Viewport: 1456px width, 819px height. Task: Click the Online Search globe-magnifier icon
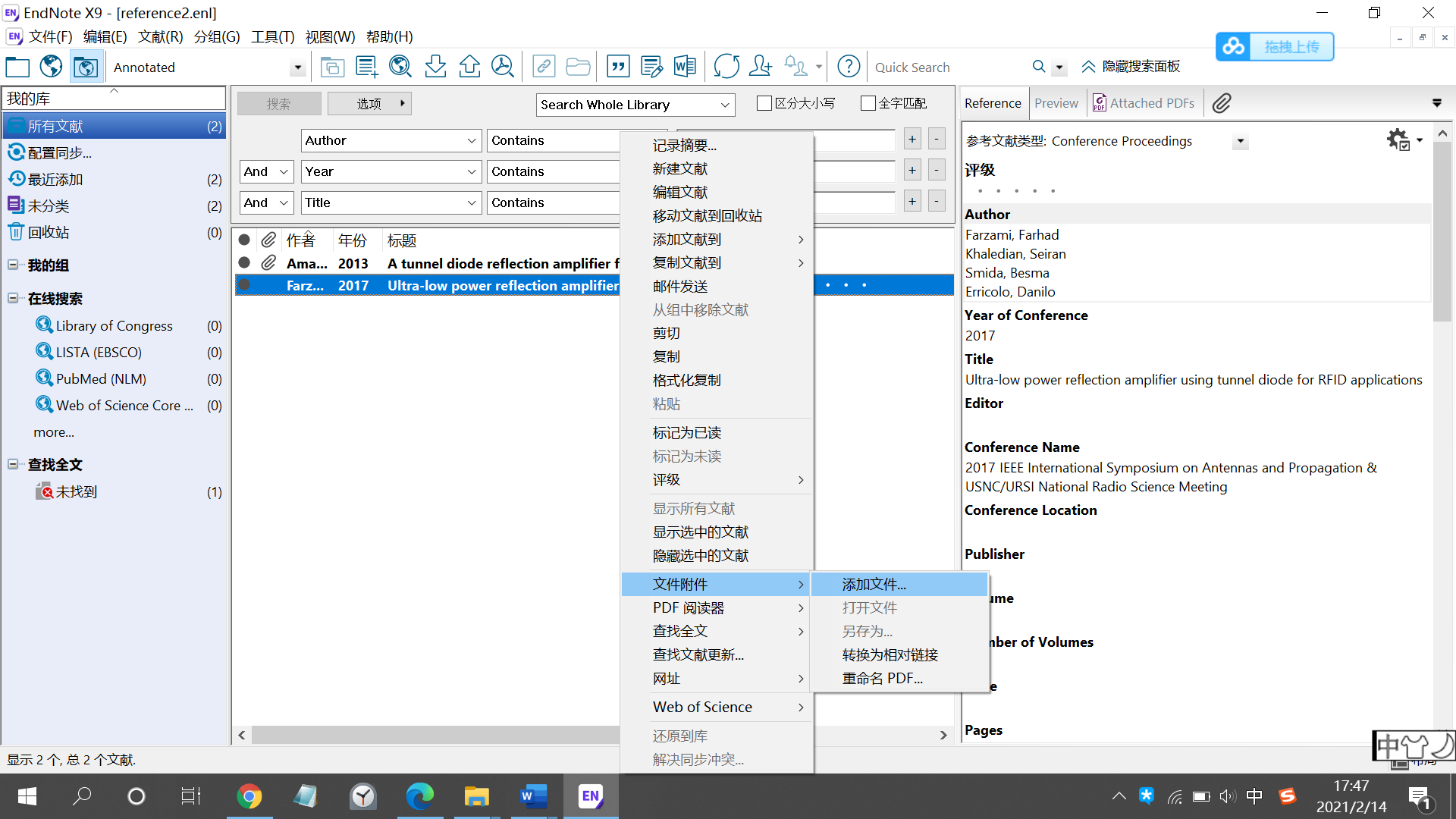[400, 67]
